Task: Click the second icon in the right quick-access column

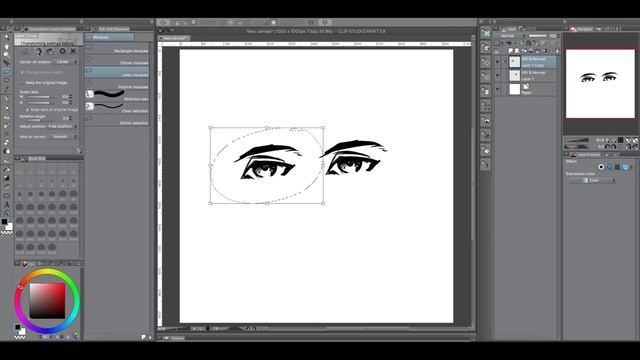Action: pyautogui.click(x=486, y=48)
